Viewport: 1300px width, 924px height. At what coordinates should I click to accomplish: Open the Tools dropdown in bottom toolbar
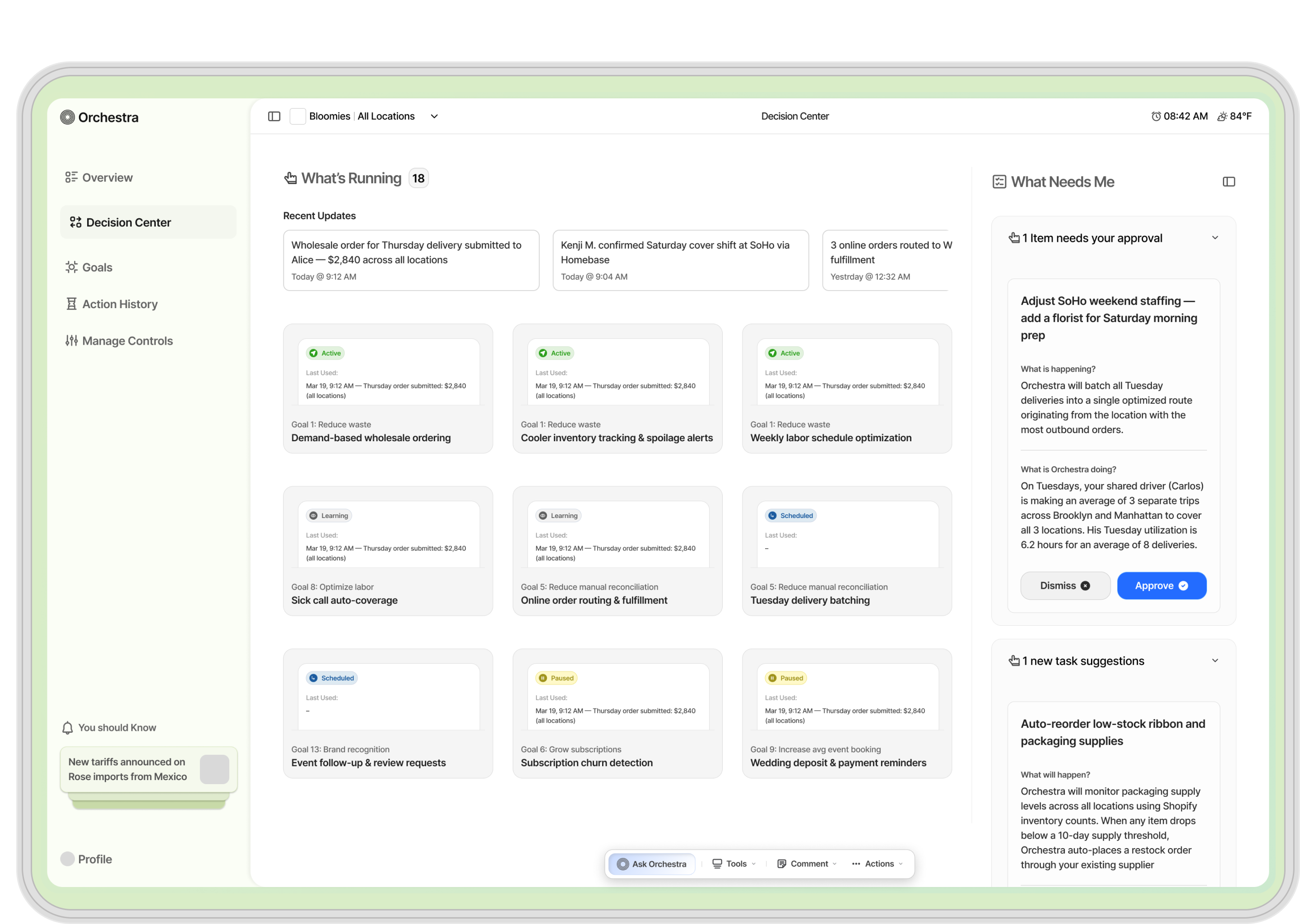734,864
